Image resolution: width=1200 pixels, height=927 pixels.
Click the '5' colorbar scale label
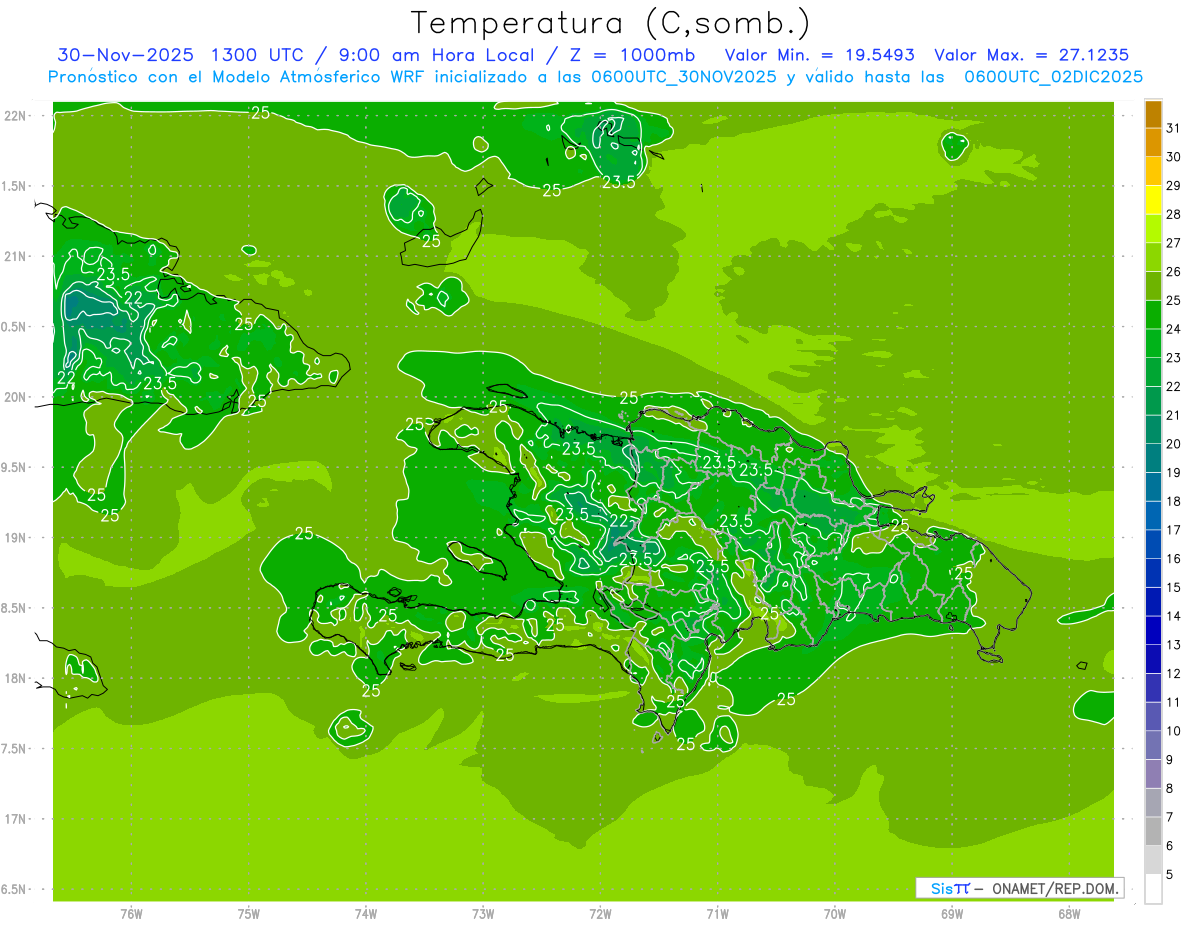click(x=1170, y=874)
